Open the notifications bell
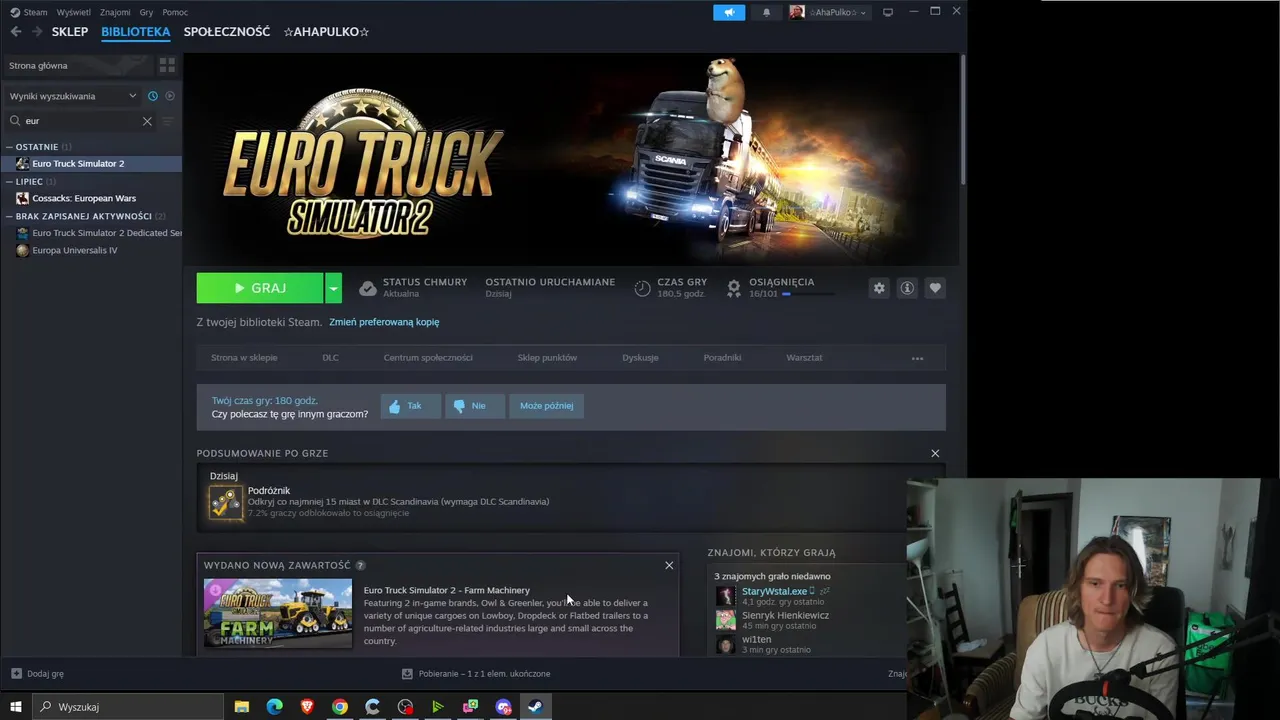This screenshot has width=1280, height=720. coord(767,12)
